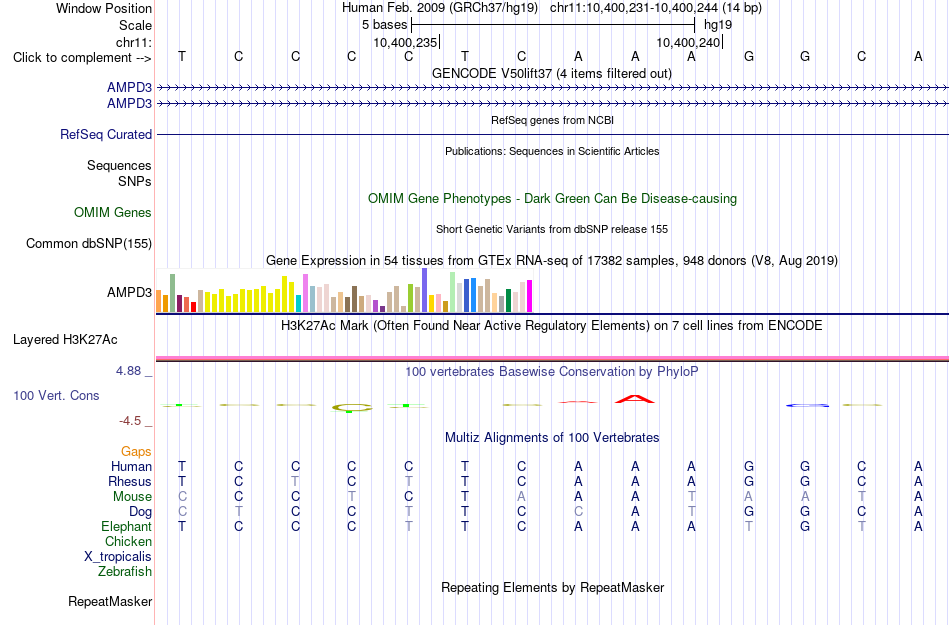
Task: Click 'Human Feb. 2009 (GRCh37/hg19)' assembly text
Action: coord(440,8)
